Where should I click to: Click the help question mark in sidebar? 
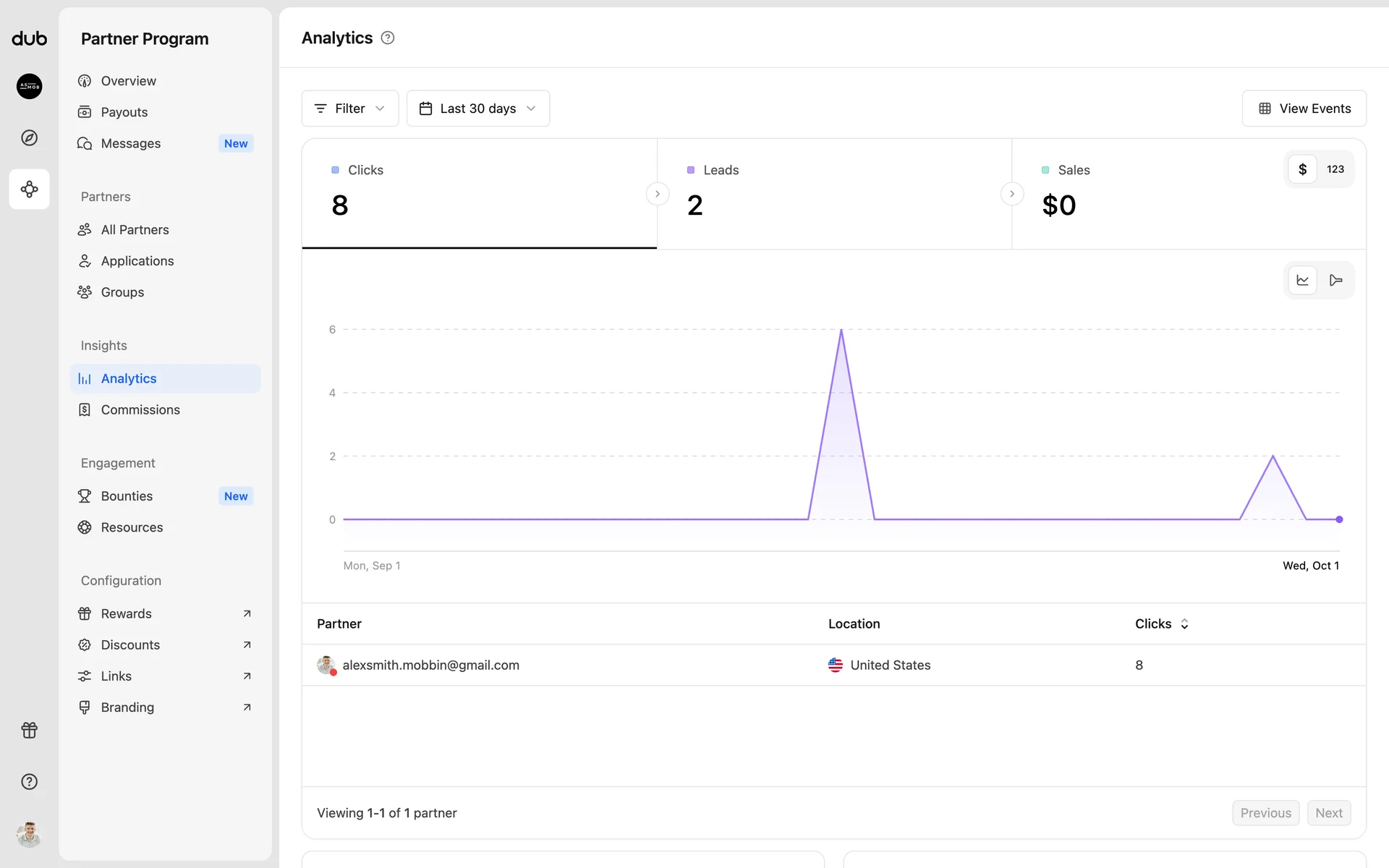tap(29, 781)
